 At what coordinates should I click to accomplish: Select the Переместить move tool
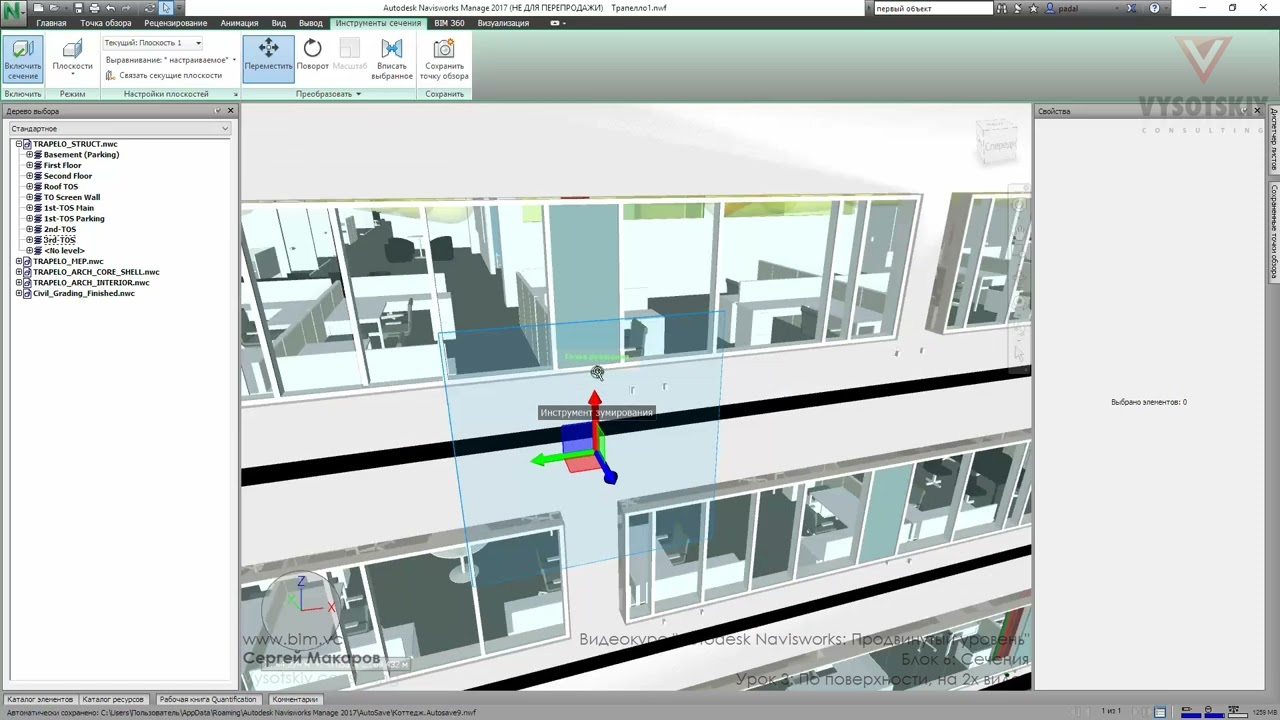point(268,60)
